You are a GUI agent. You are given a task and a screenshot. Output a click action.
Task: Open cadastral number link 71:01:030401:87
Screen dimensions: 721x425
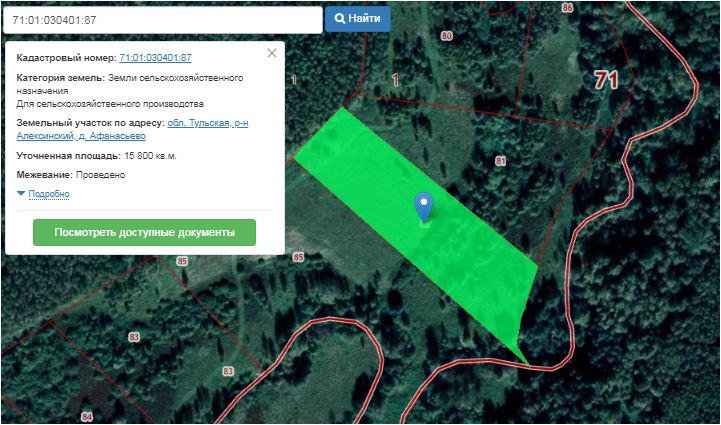(155, 58)
